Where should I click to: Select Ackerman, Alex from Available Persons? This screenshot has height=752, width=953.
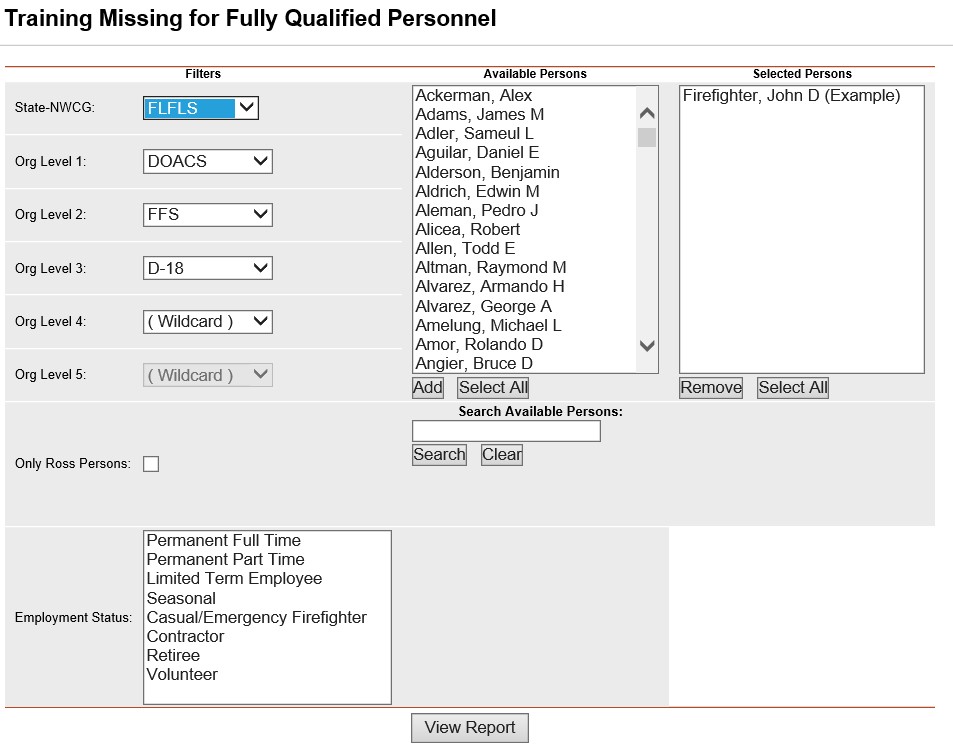tap(474, 96)
